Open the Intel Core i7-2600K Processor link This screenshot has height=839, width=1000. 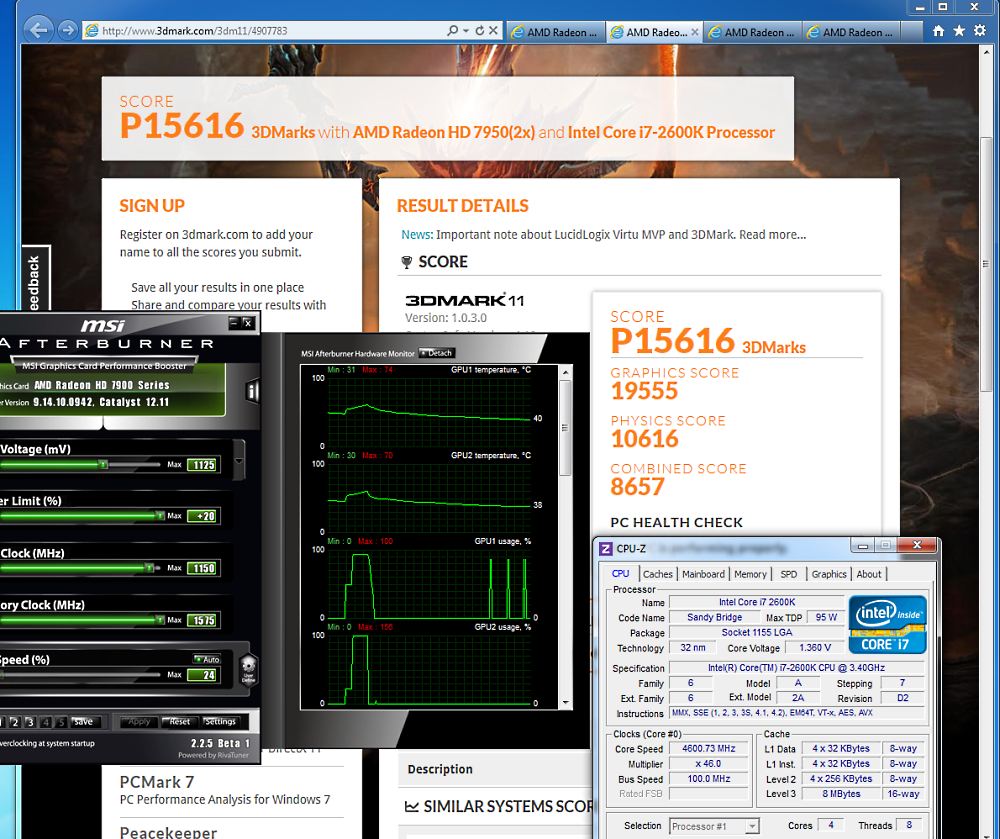point(671,133)
